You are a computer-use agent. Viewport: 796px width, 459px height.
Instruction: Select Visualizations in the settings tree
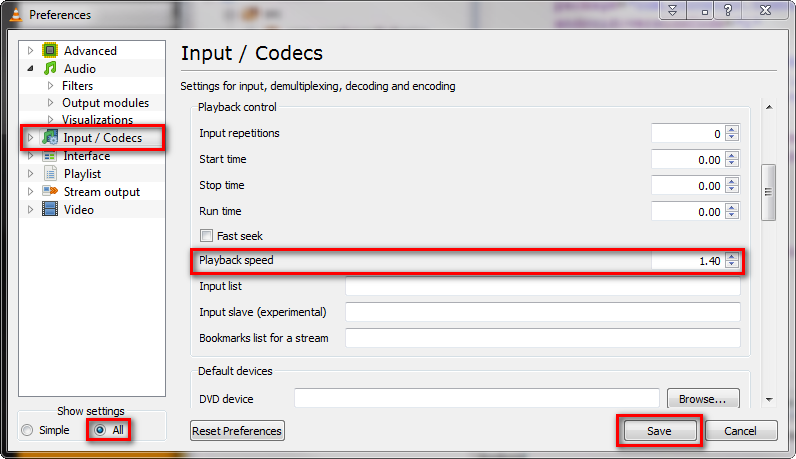[x=97, y=120]
